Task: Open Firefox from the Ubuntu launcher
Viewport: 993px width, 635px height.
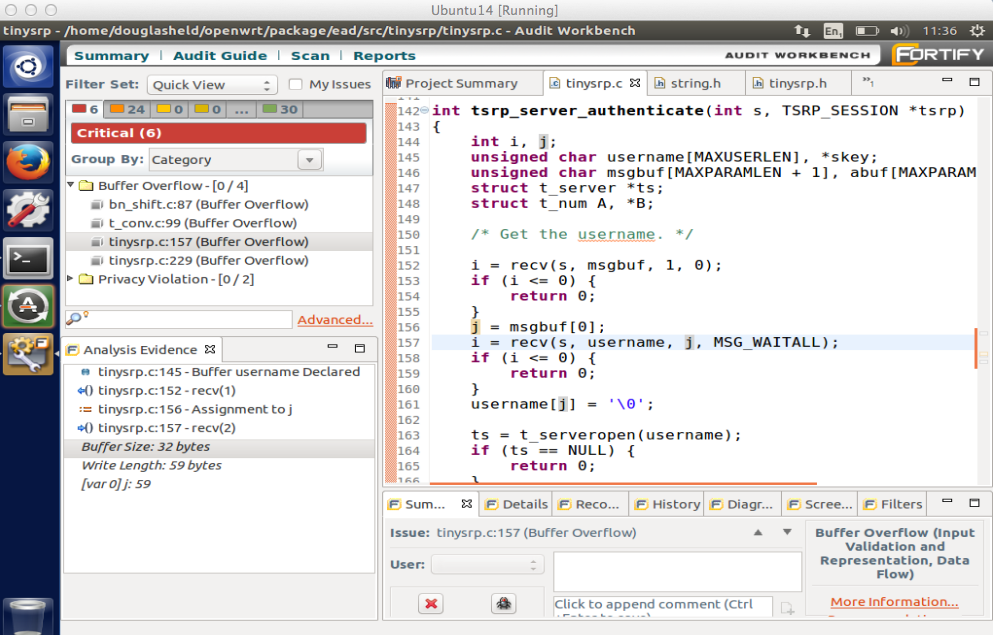Action: pyautogui.click(x=28, y=162)
